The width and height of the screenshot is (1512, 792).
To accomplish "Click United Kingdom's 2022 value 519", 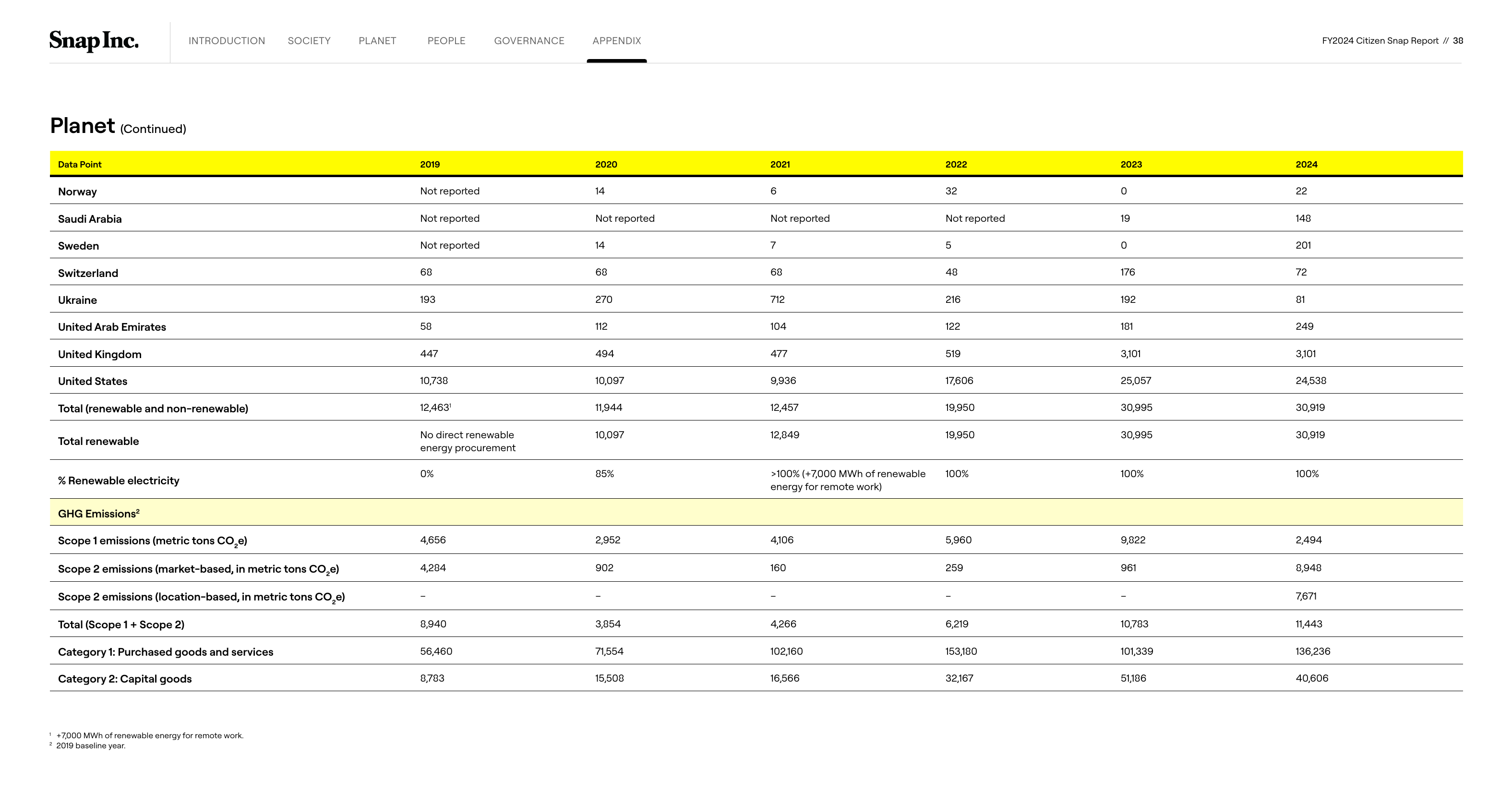I will pyautogui.click(x=953, y=353).
